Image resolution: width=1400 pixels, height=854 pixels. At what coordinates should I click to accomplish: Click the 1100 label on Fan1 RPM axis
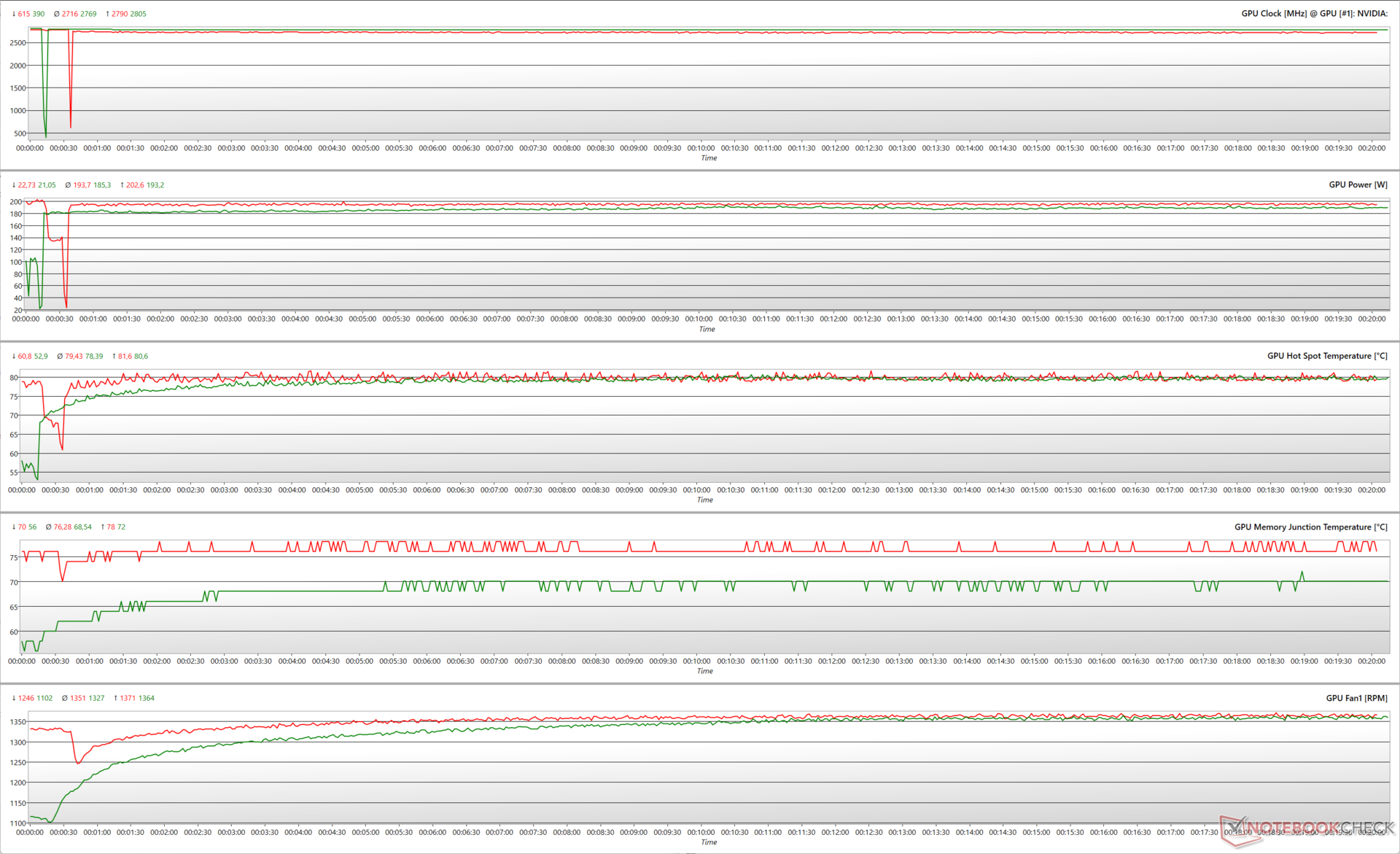17,823
